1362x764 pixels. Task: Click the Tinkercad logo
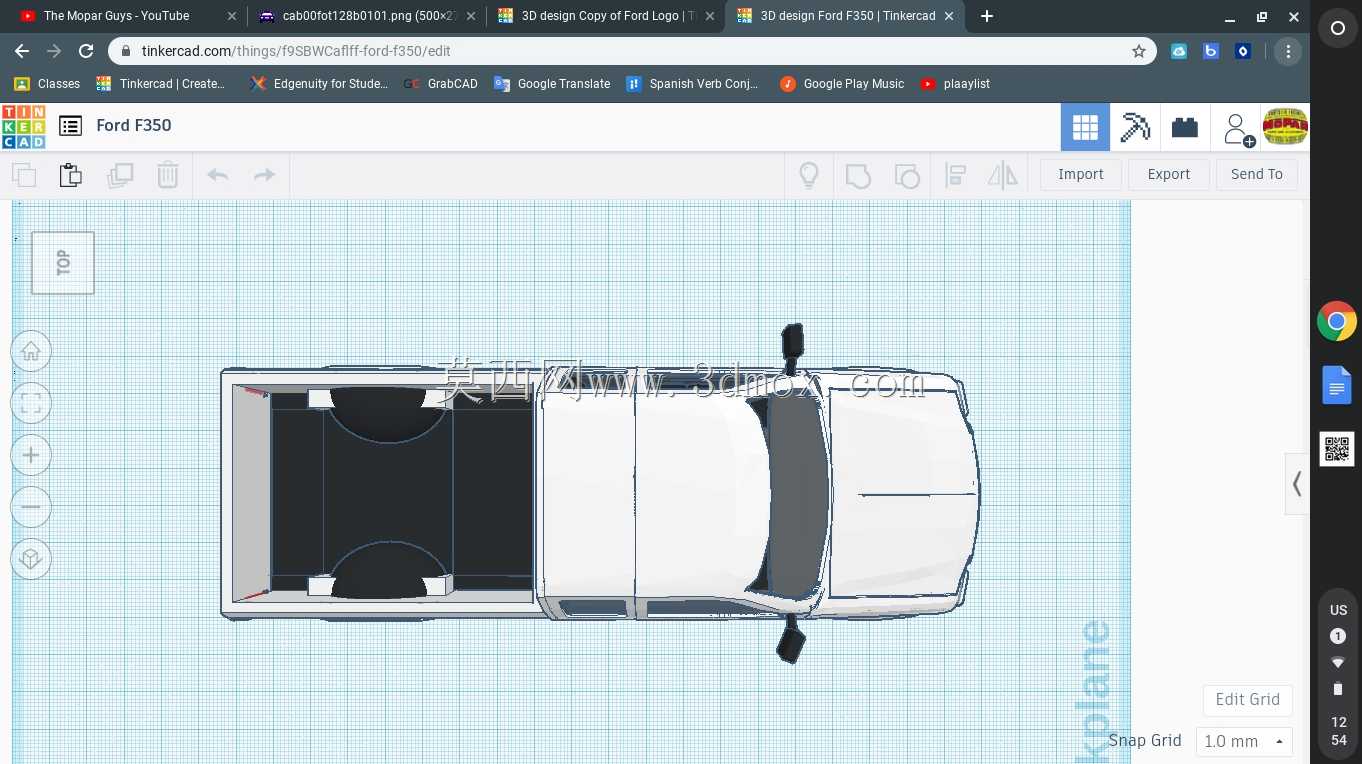pos(23,127)
